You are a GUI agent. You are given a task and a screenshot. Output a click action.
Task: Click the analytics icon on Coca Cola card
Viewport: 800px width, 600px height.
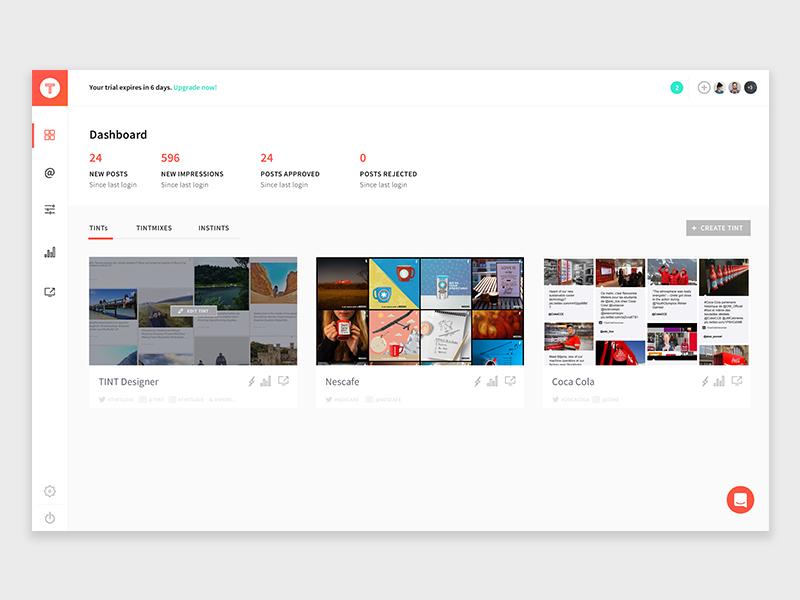(x=719, y=381)
